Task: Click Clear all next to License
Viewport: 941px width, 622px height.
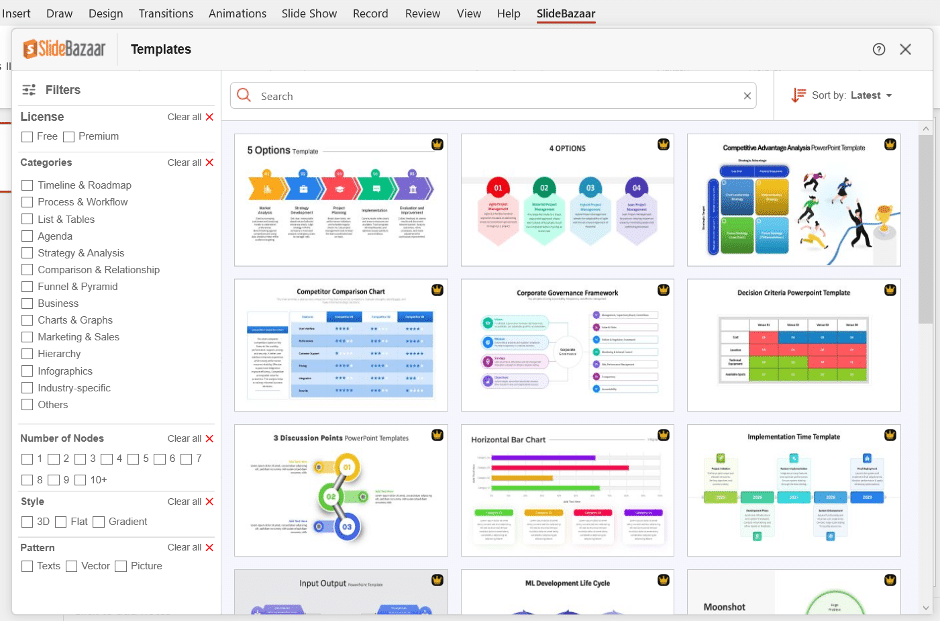Action: pyautogui.click(x=184, y=117)
